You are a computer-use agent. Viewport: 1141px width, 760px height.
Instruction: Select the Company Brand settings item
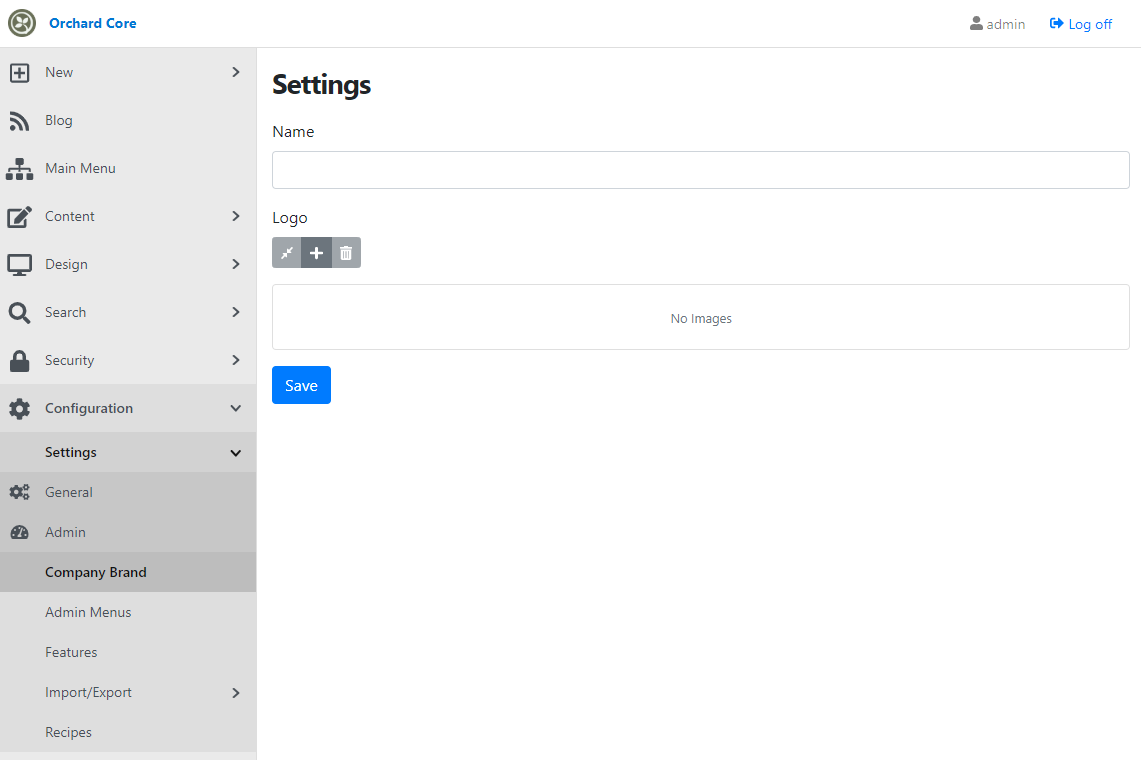click(128, 572)
